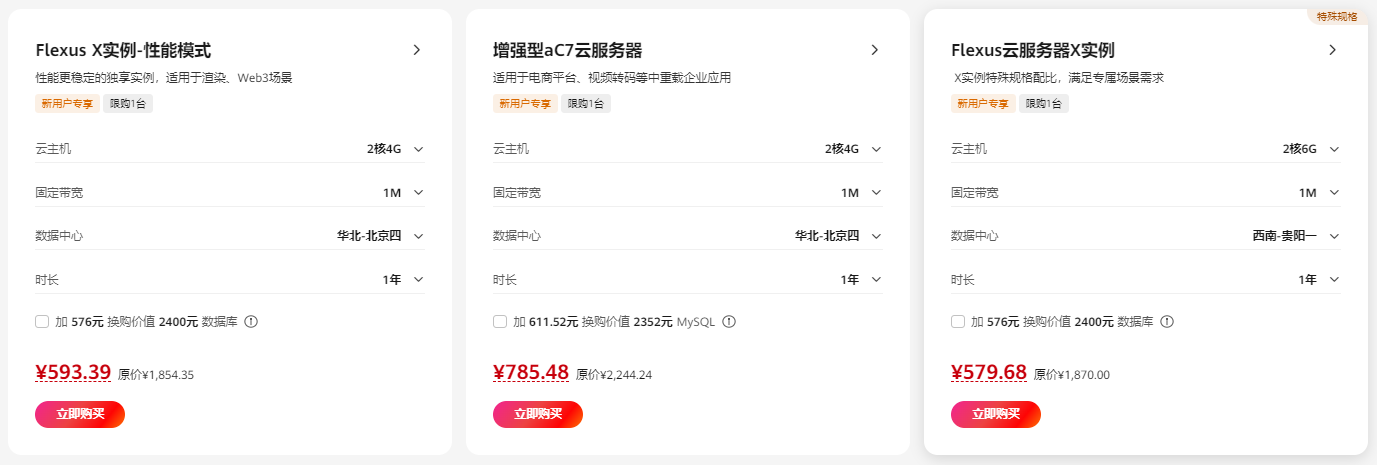Screen dimensions: 1377x465
Task: Expand 云主机 2核6G dropdown
Action: point(1334,149)
